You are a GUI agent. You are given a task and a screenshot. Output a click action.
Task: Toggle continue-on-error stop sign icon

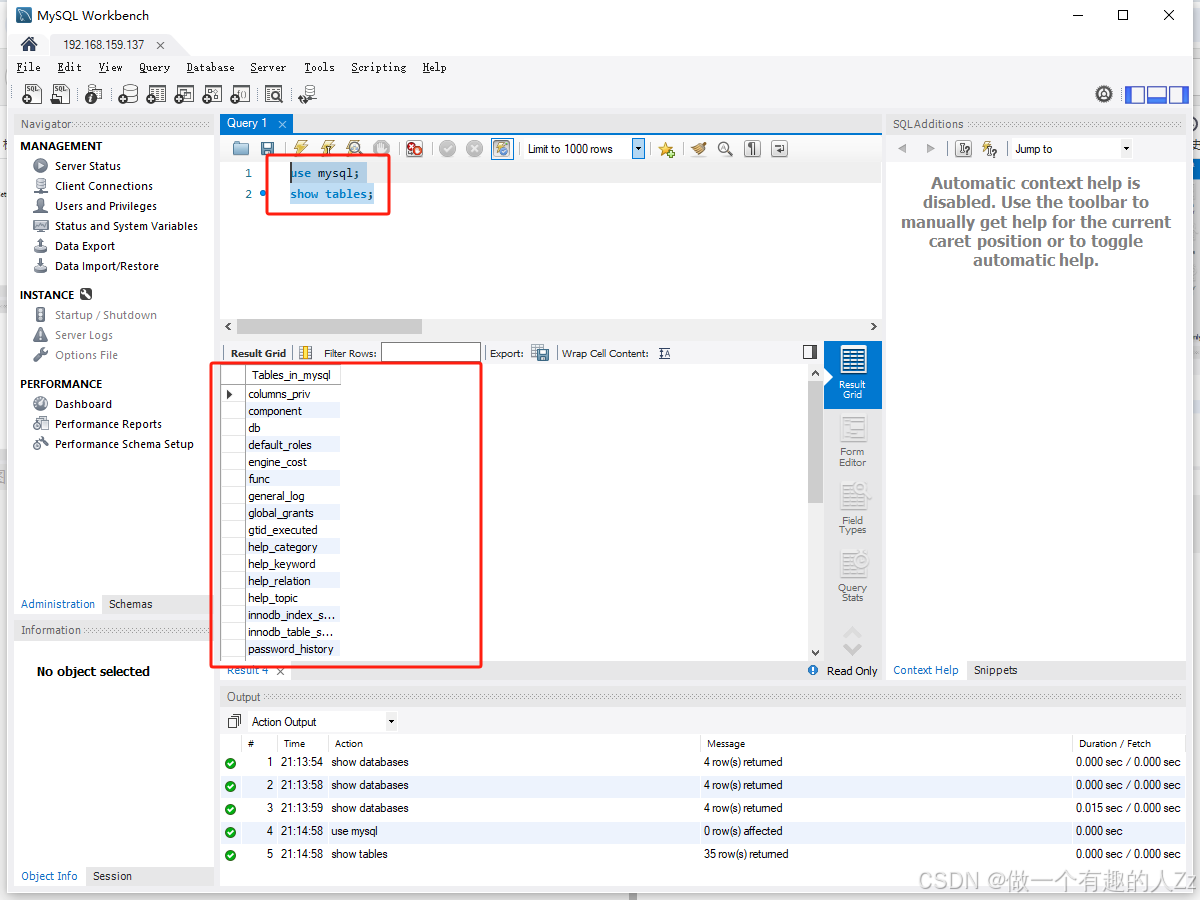point(414,149)
